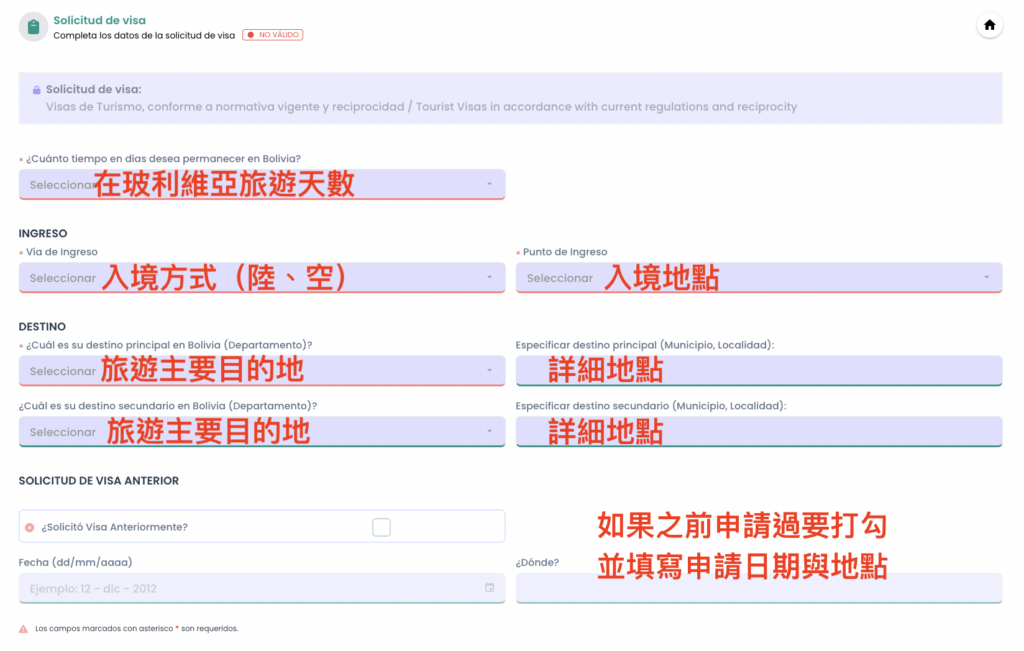
Task: Check the Solicitó Visa Anteriormente checkbox
Action: click(x=381, y=527)
